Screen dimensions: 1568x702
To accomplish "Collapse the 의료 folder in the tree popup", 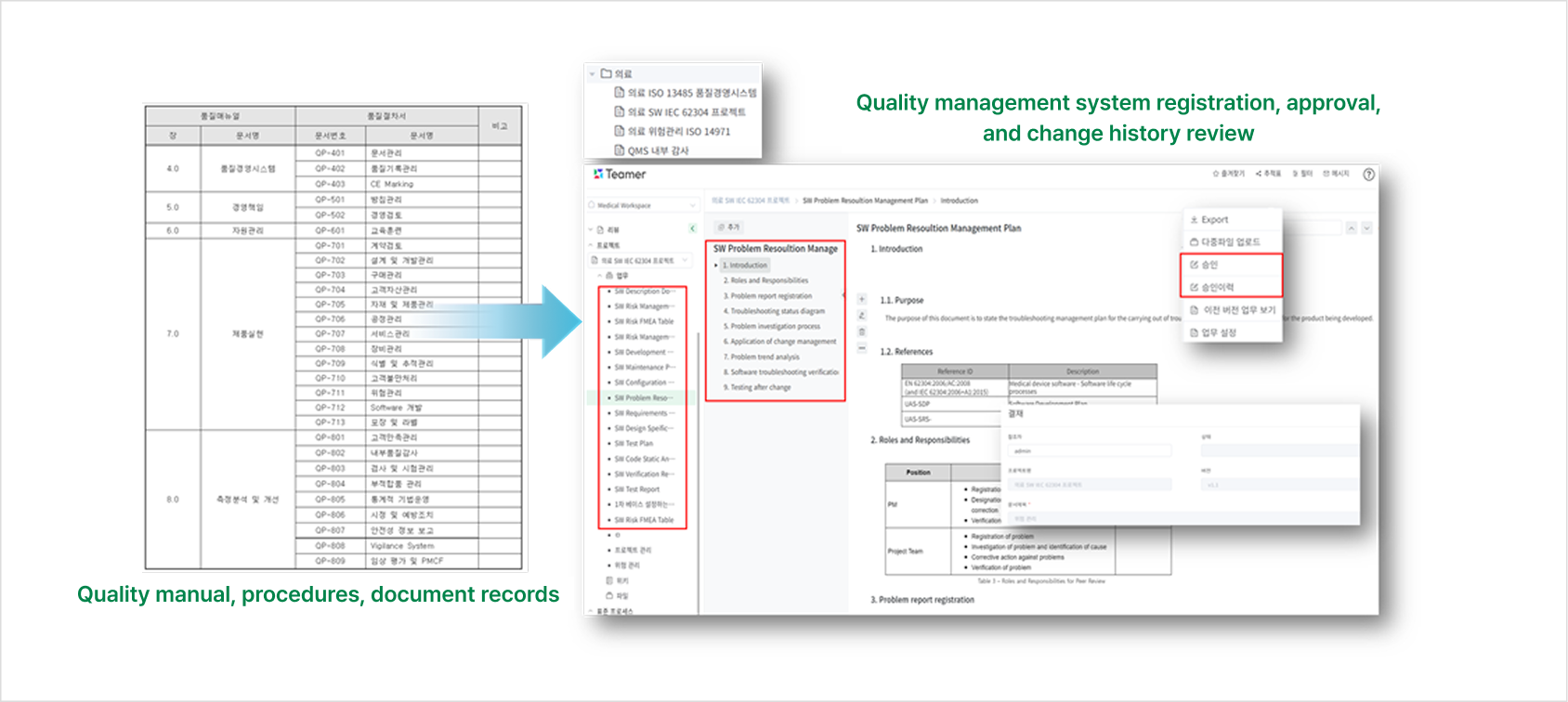I will (593, 73).
